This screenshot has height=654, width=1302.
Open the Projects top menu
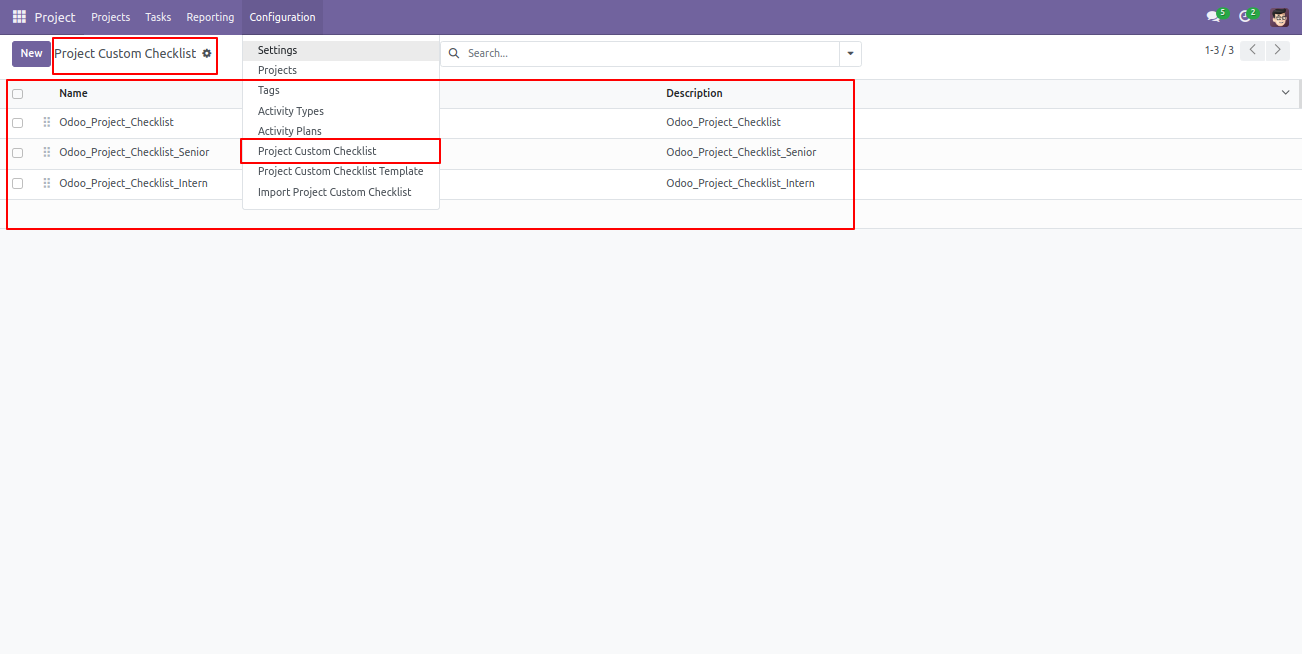pos(110,17)
